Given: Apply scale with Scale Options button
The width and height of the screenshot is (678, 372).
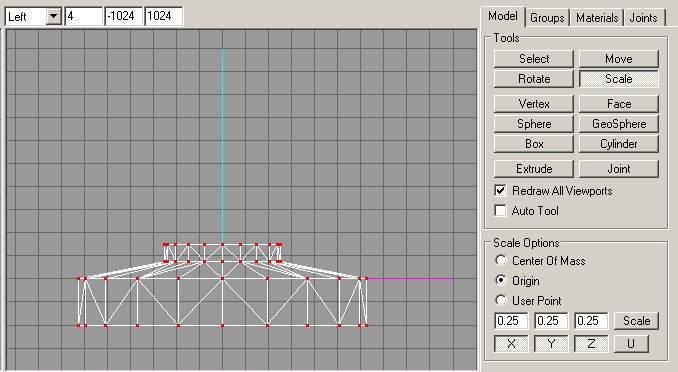Looking at the screenshot, I should click(x=636, y=321).
